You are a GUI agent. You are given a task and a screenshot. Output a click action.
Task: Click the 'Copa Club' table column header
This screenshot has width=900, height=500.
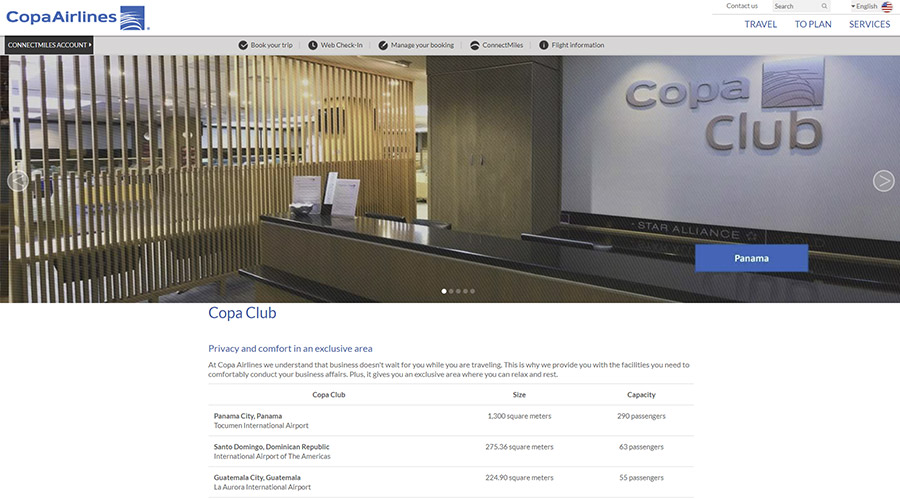(328, 395)
